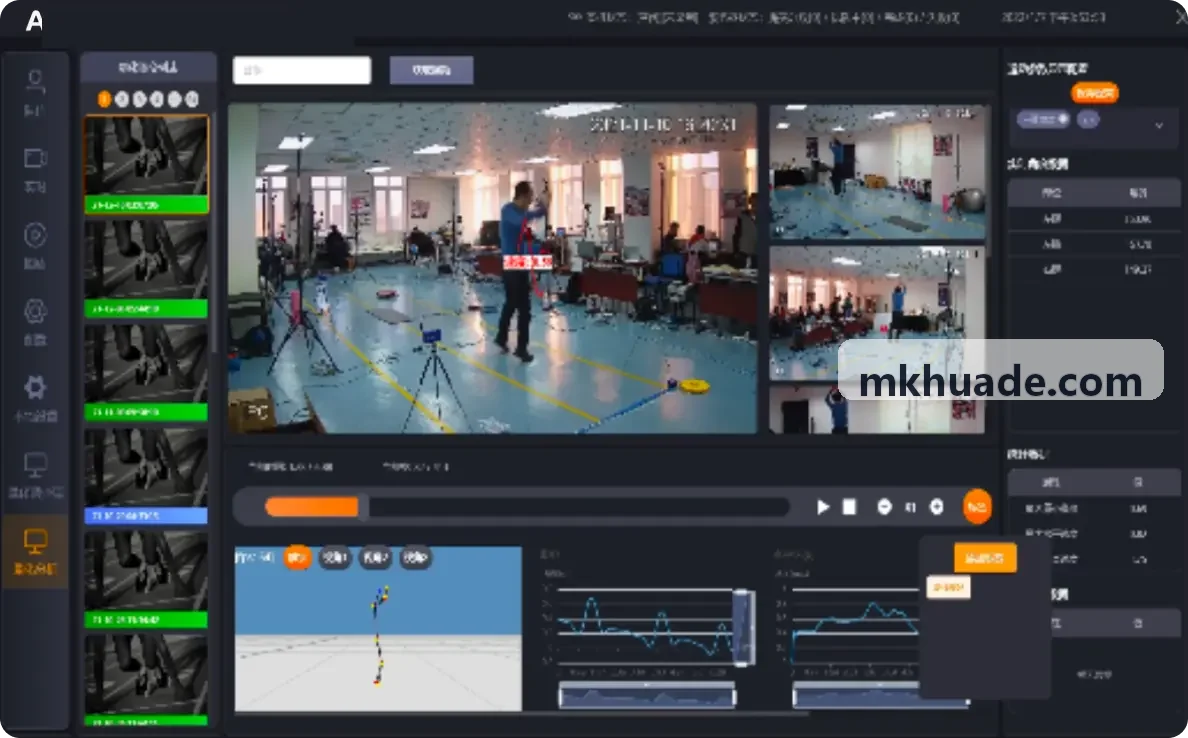The image size is (1188, 738).
Task: Go to the fourth page dot in the recording list
Action: 157,99
